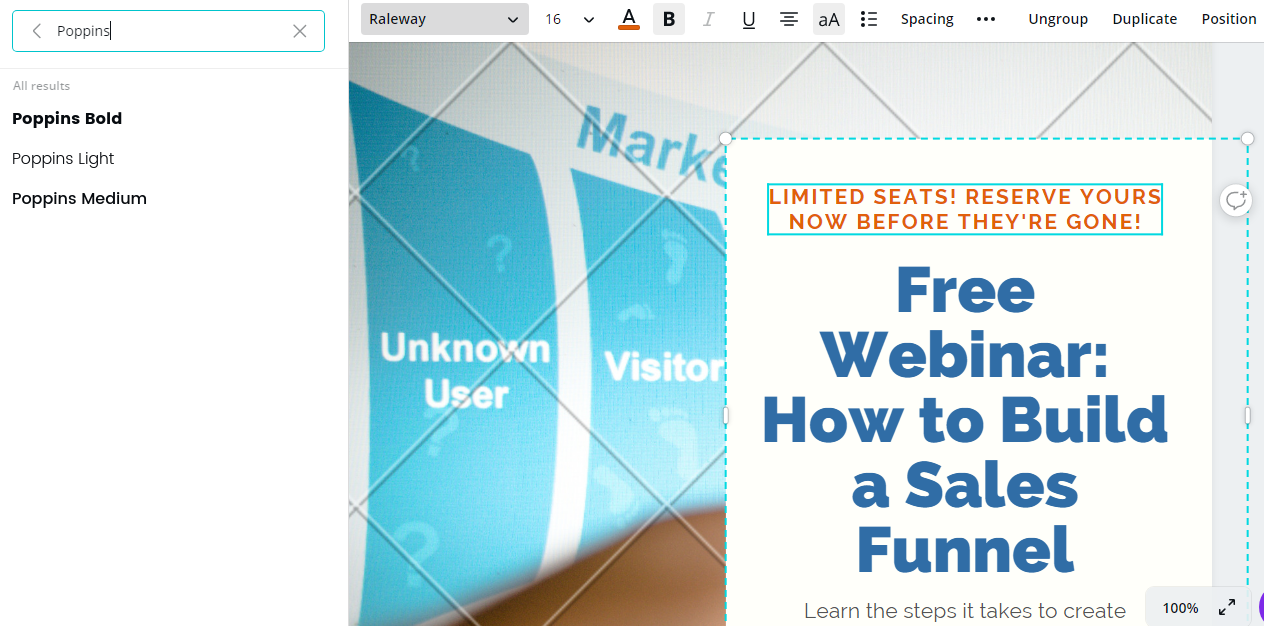Viewport: 1264px width, 626px height.
Task: Open the Raleway font family dropdown
Action: [x=445, y=19]
